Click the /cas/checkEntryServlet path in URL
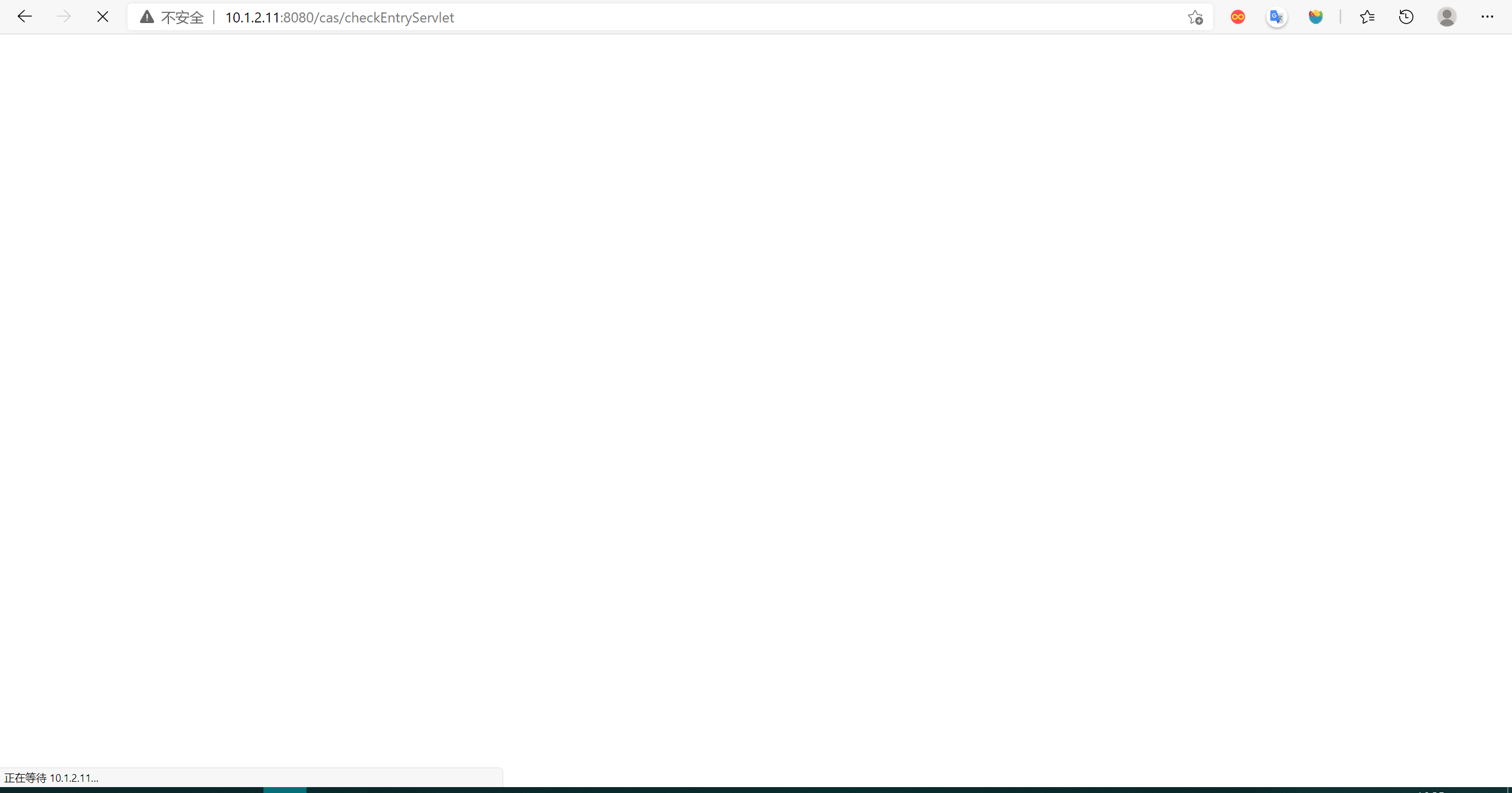Screen dimensions: 1512x793 (384, 18)
